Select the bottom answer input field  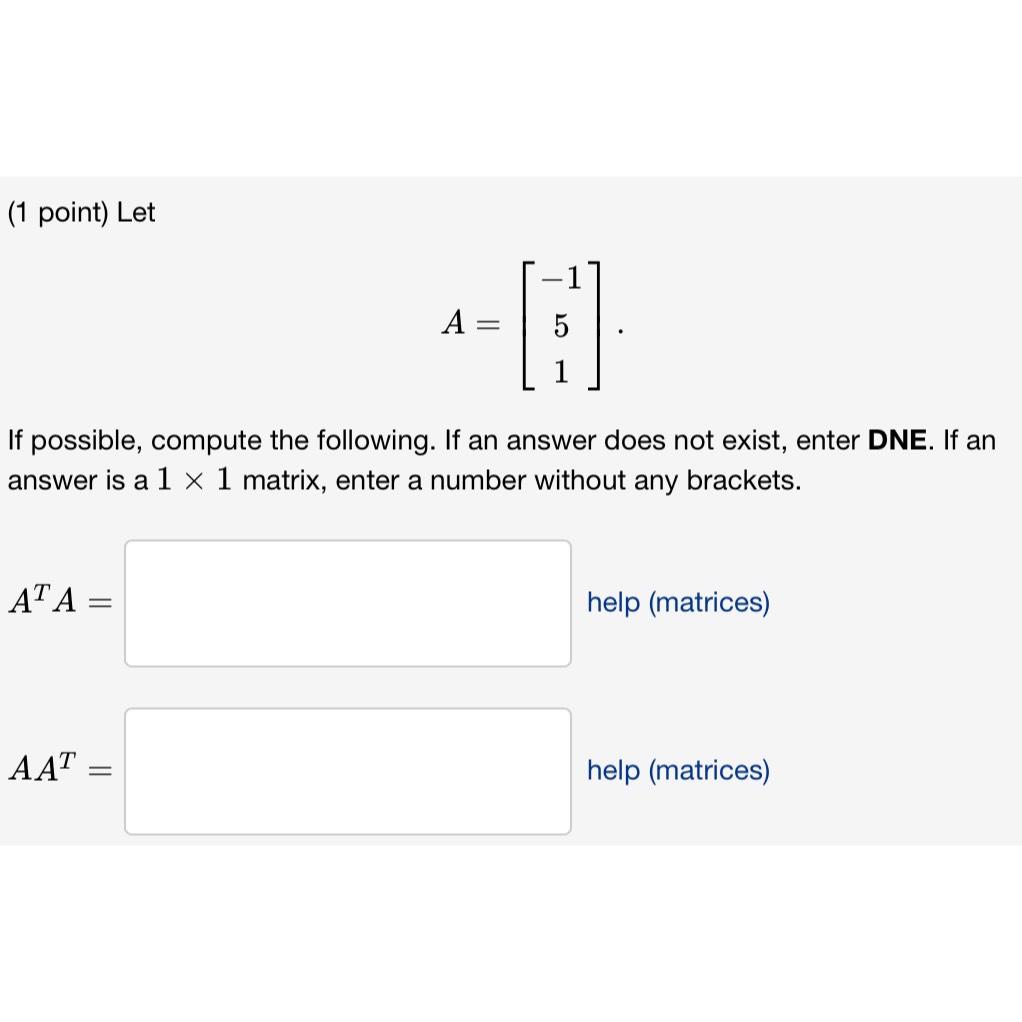[x=347, y=770]
